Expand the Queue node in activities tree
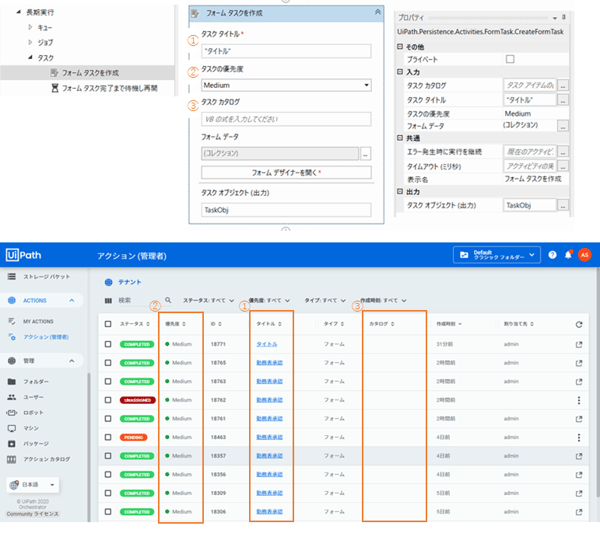Viewport: 600px width, 547px height. point(30,27)
